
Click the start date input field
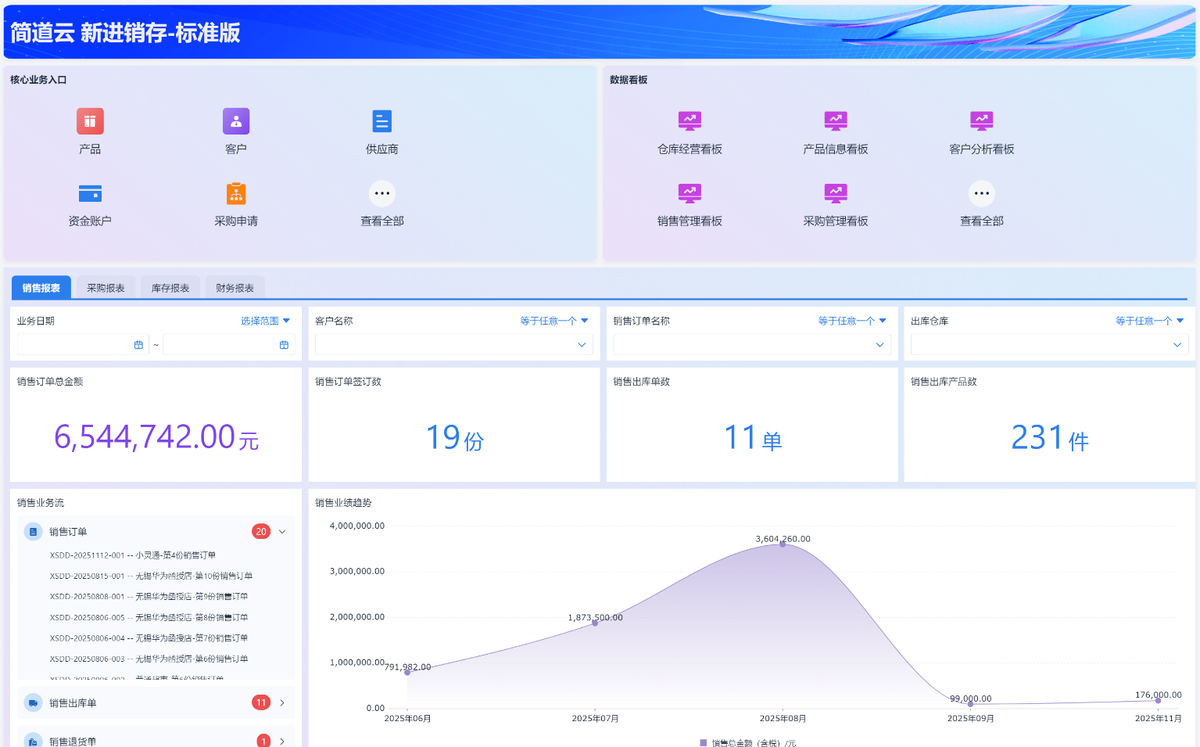(x=82, y=345)
